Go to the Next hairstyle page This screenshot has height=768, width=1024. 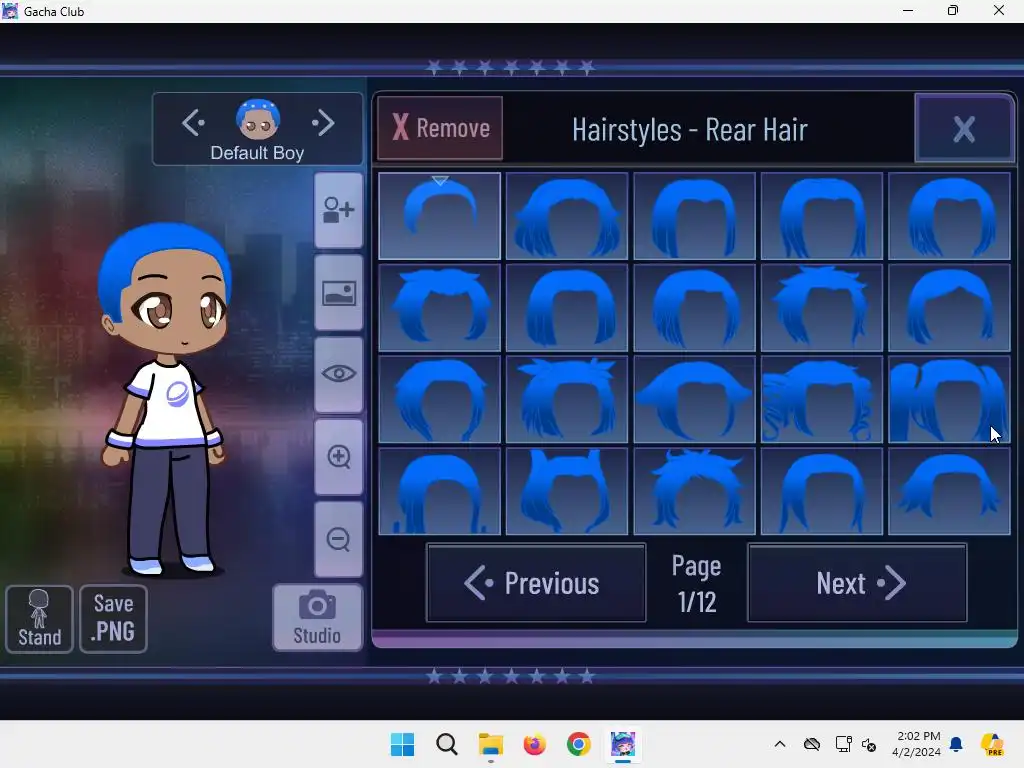tap(857, 583)
